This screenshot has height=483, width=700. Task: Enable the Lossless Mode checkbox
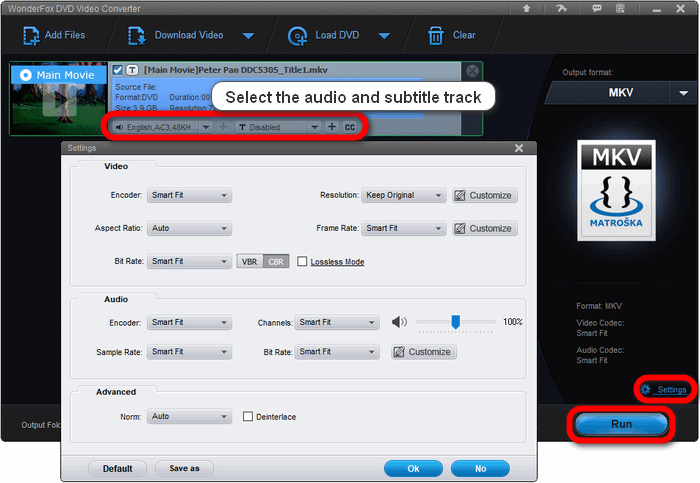point(302,262)
